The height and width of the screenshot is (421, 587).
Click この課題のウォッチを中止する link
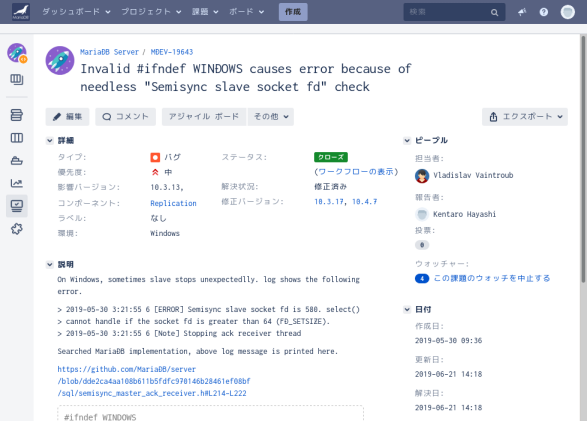pos(492,278)
